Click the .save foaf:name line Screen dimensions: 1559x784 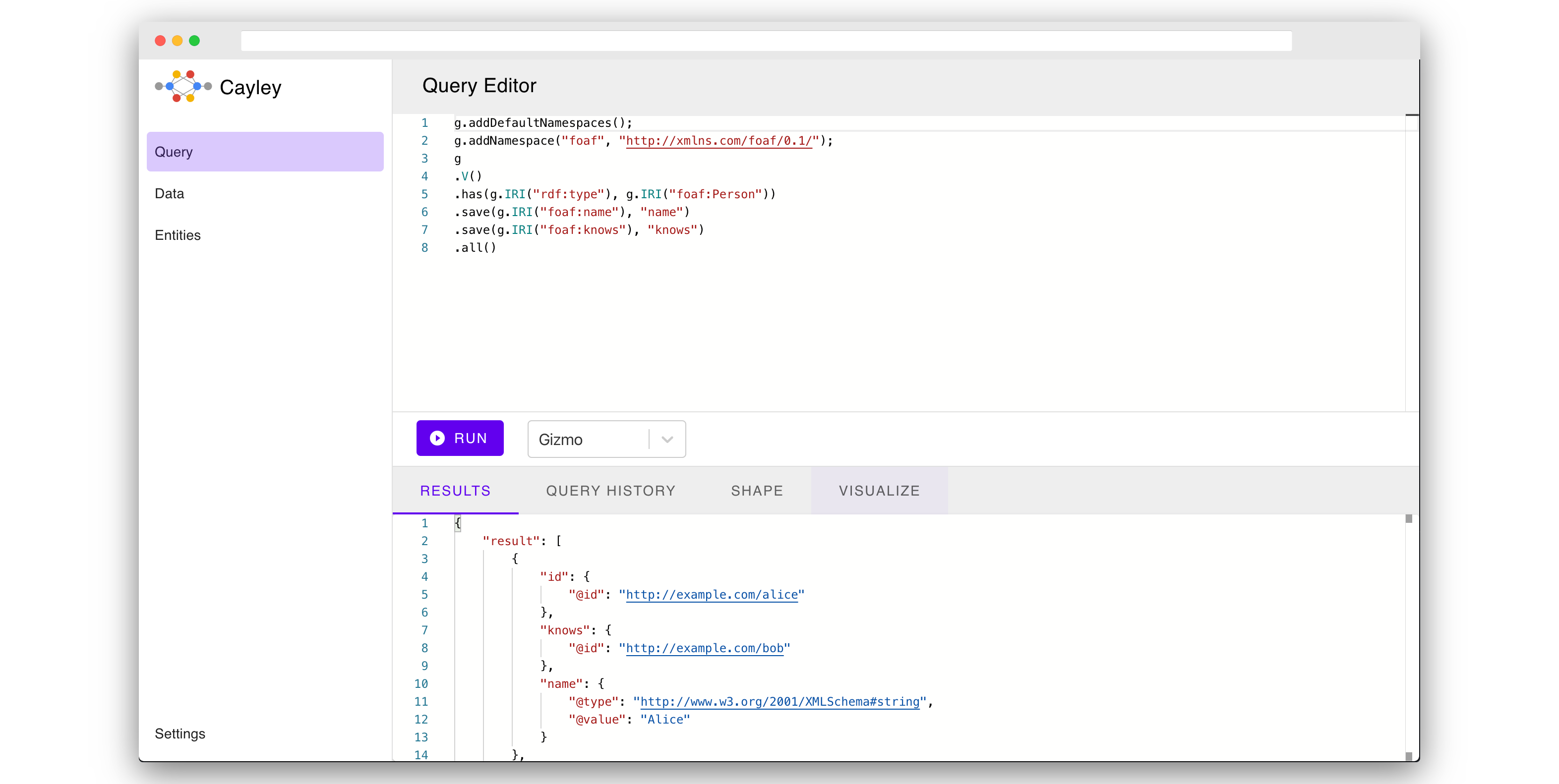tap(572, 212)
